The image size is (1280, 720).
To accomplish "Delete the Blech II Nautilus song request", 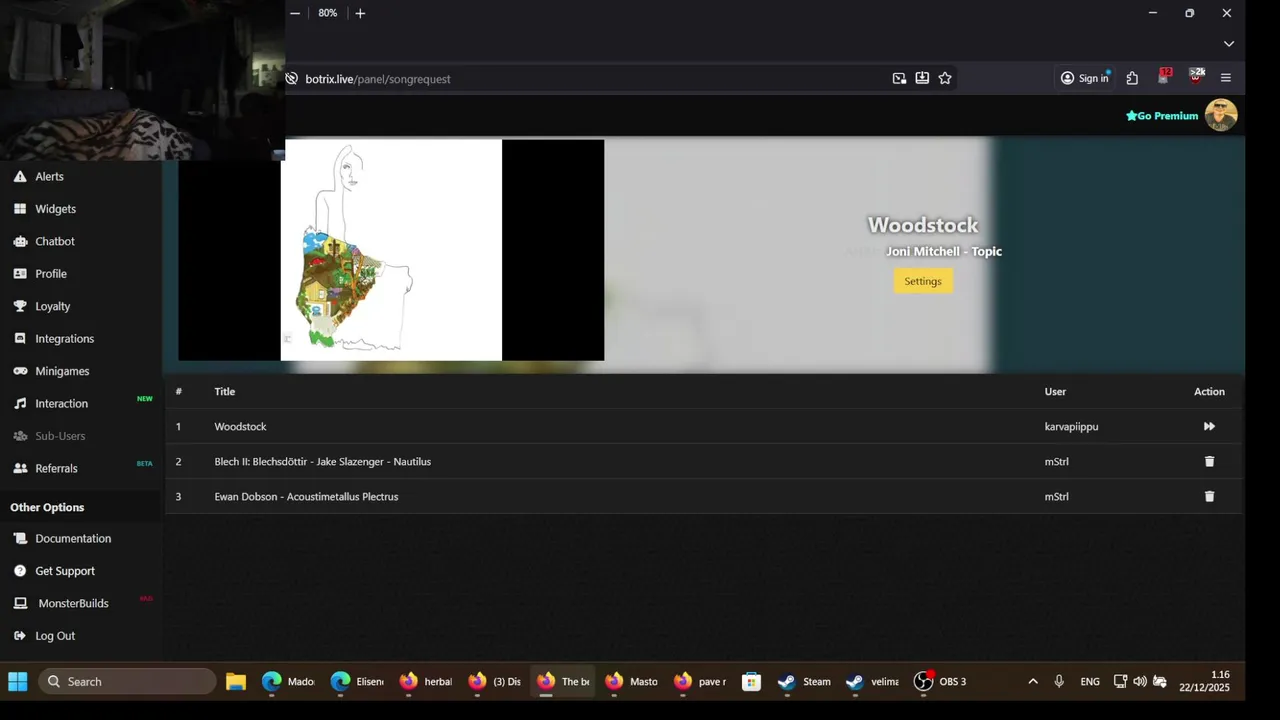I will (1209, 461).
